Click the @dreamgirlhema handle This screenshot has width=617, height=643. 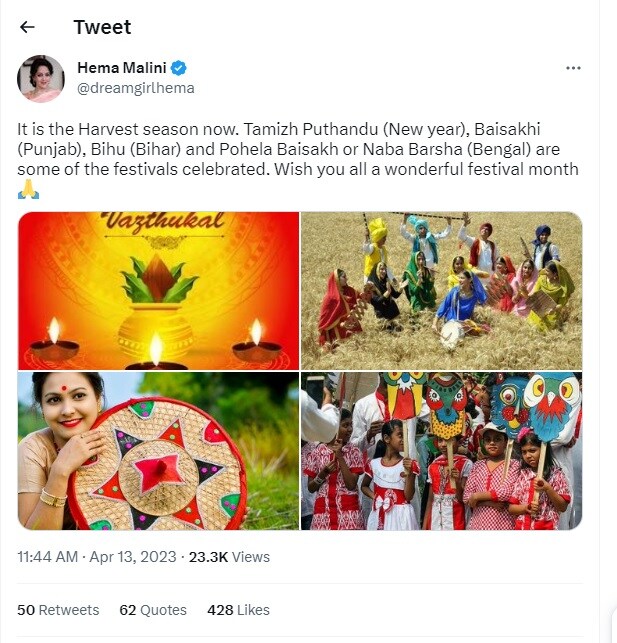pos(135,88)
